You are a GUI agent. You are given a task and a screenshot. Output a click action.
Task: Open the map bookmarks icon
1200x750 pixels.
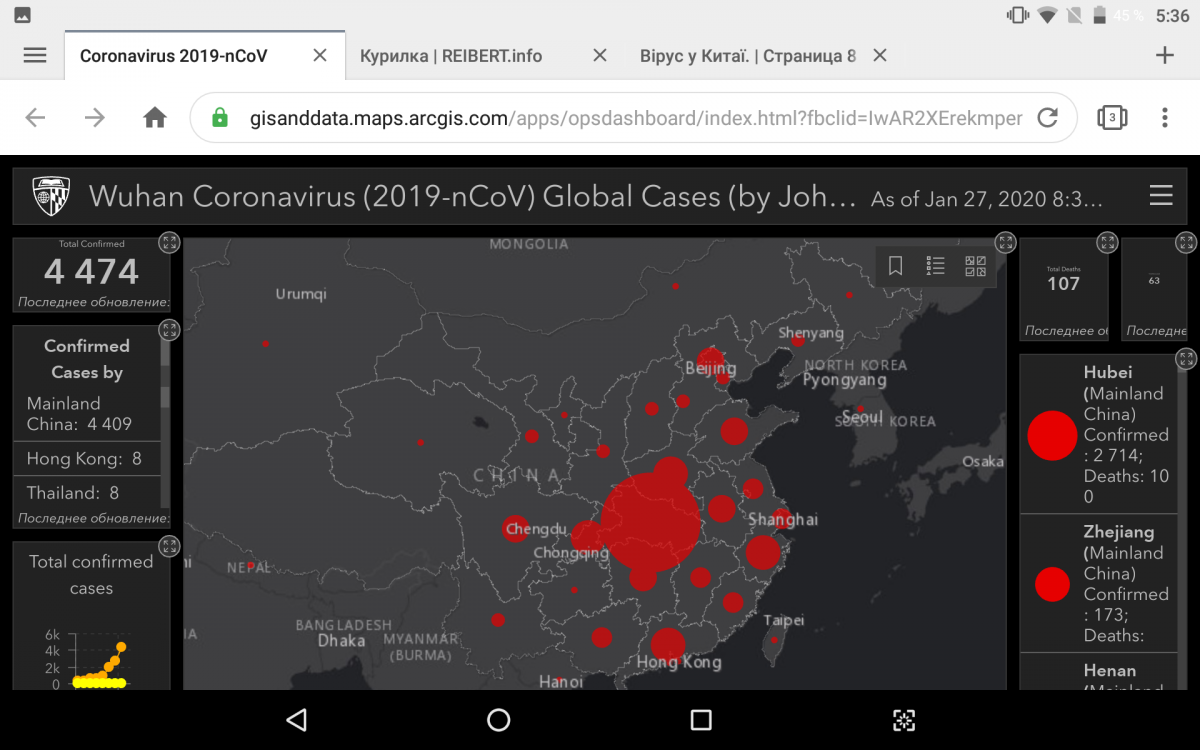click(896, 266)
